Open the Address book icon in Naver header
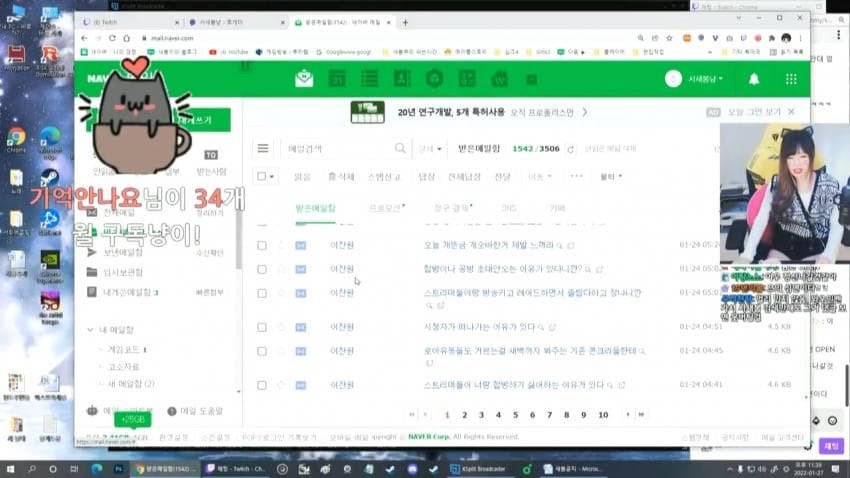The width and height of the screenshot is (850, 478). point(402,79)
